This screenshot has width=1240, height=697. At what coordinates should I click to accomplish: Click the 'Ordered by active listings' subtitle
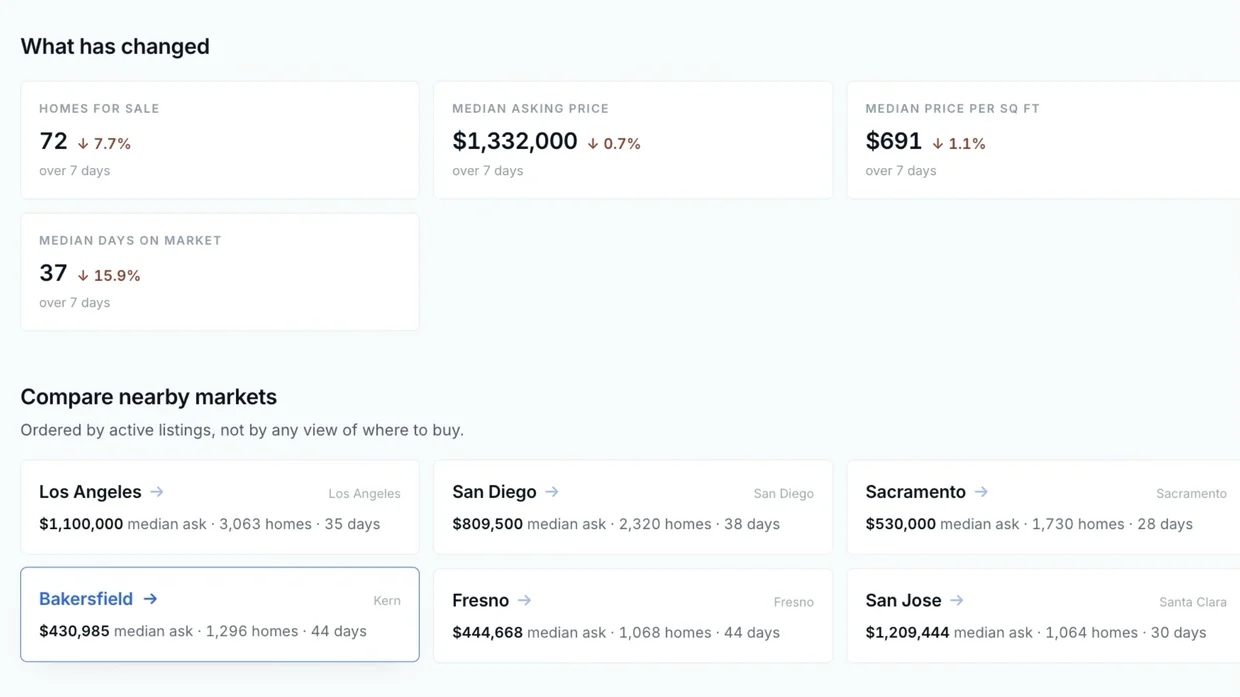(242, 430)
